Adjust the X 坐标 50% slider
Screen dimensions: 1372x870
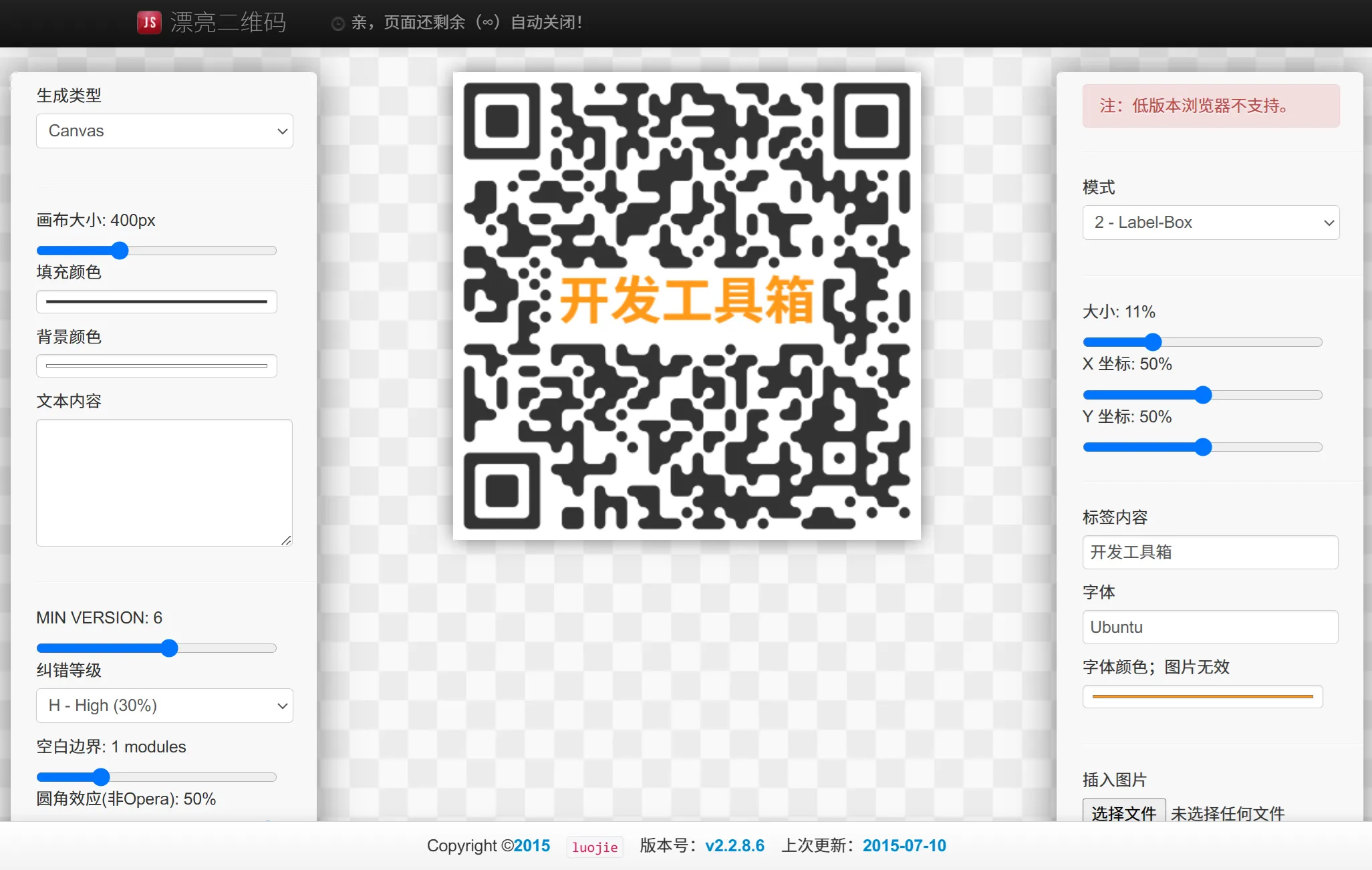[1202, 395]
